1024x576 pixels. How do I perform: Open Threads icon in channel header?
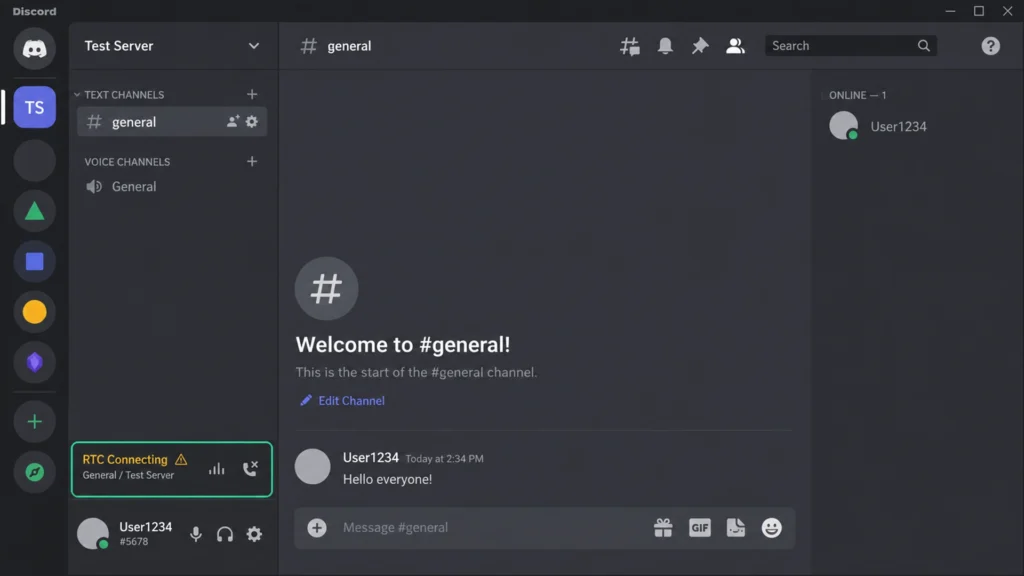(x=630, y=46)
